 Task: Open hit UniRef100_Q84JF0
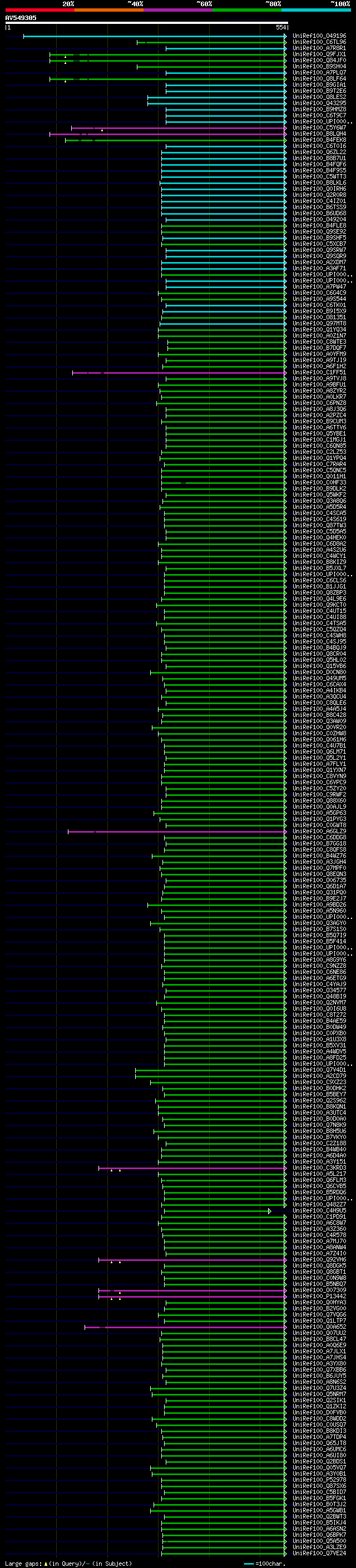pos(319,60)
